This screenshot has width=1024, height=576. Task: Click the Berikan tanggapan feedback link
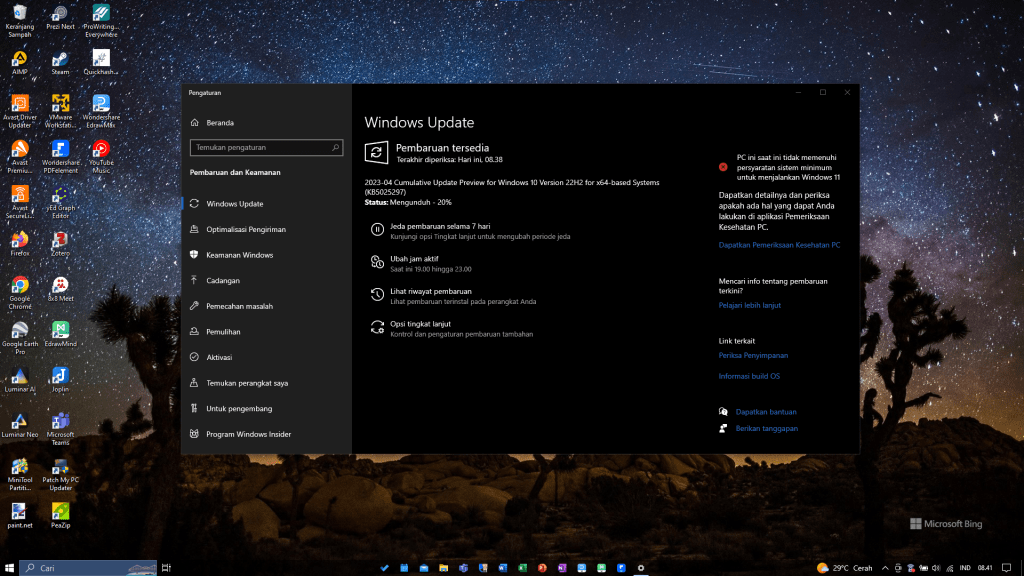tap(766, 428)
